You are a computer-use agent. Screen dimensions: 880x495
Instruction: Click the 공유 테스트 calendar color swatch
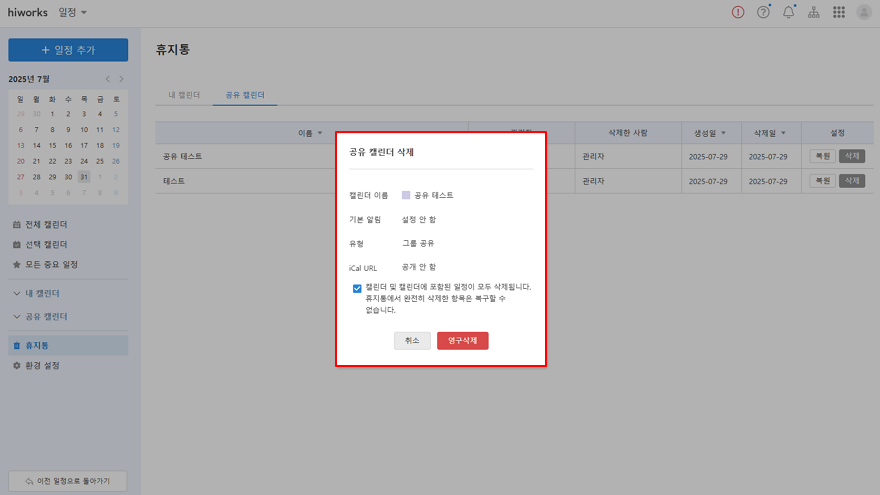click(x=406, y=195)
